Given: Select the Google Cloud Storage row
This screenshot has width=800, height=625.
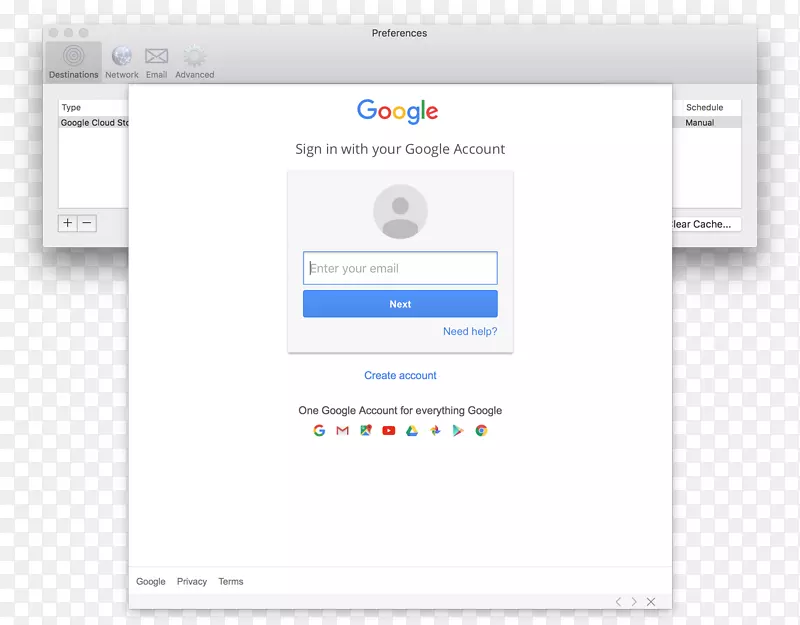Looking at the screenshot, I should point(94,122).
